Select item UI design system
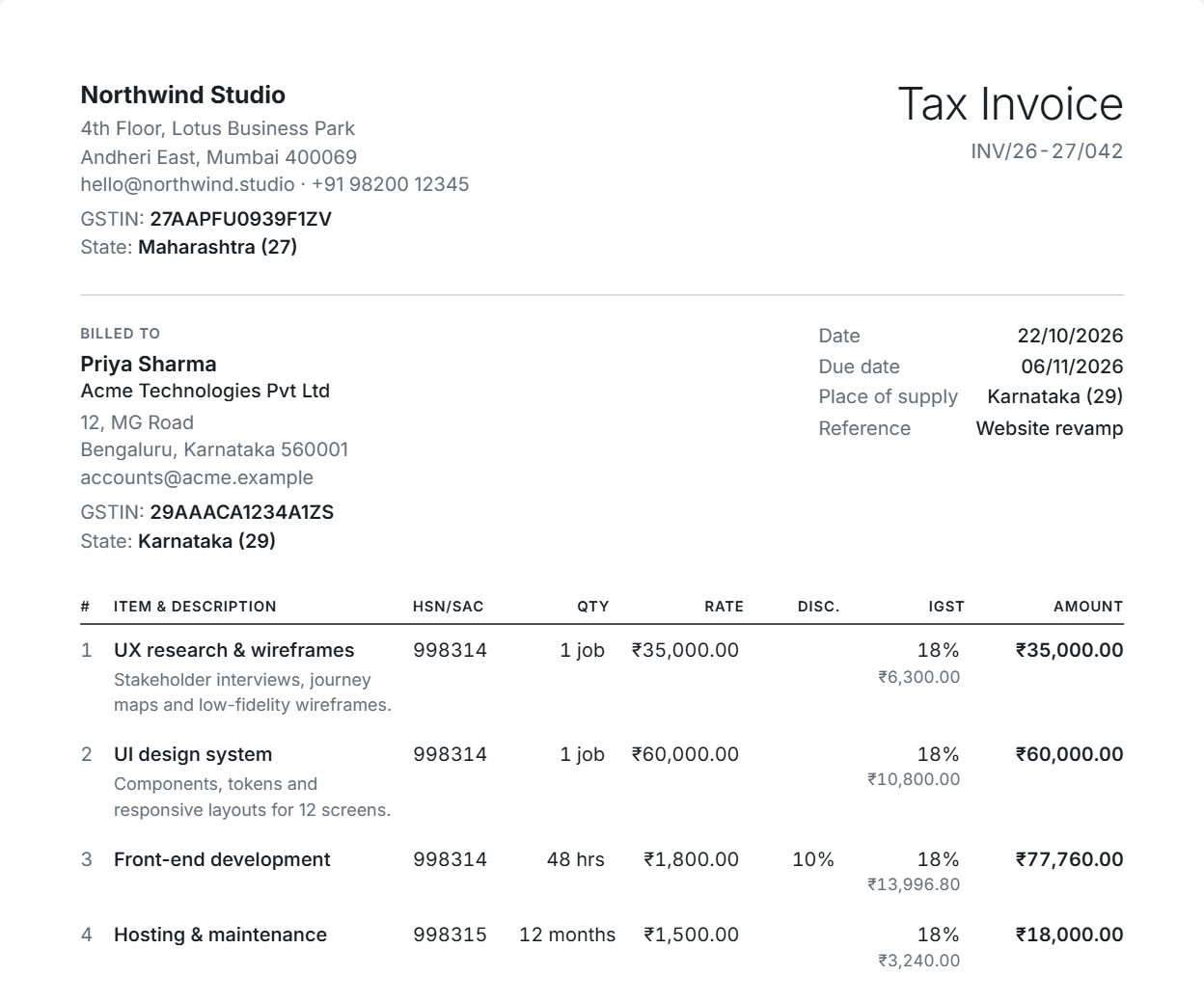This screenshot has width=1204, height=1003. (x=193, y=754)
